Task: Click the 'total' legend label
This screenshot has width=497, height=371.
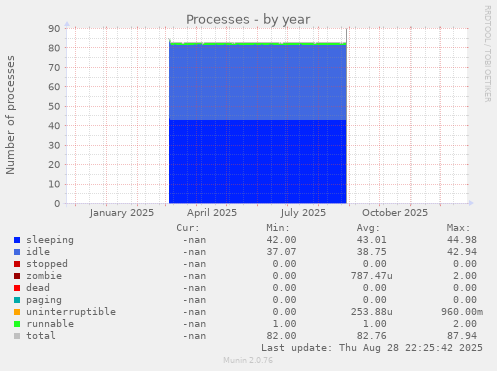Action: pyautogui.click(x=41, y=336)
